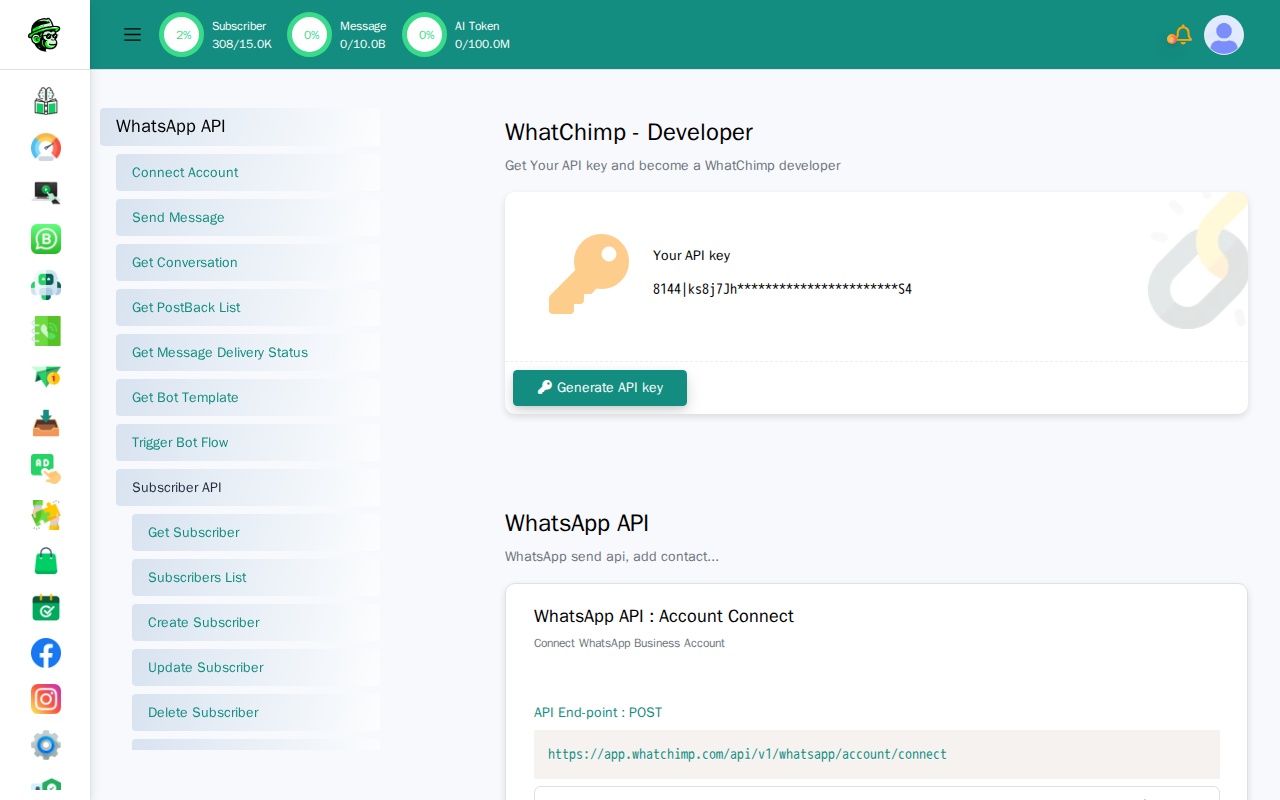Open the dashboard speedometer icon

pos(46,147)
